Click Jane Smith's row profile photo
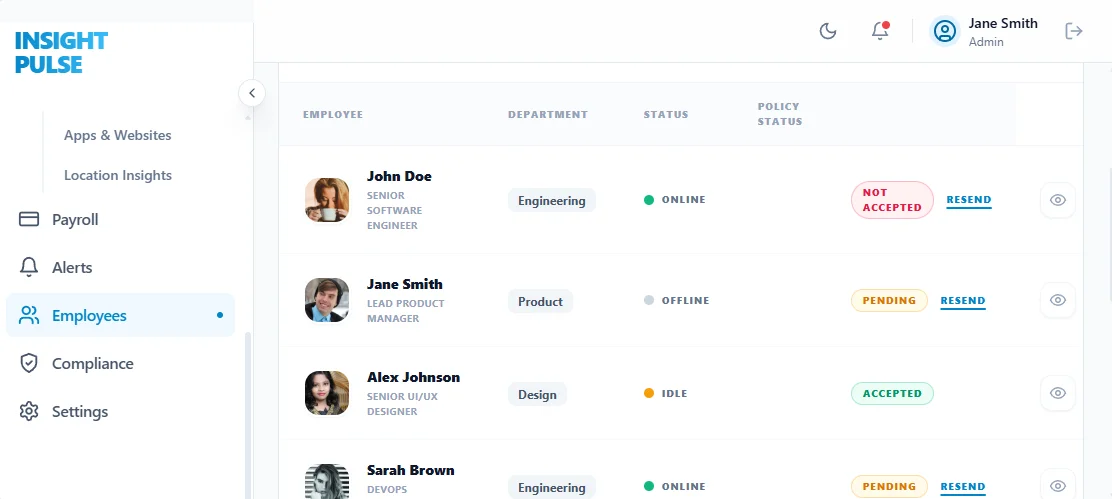 click(x=327, y=300)
